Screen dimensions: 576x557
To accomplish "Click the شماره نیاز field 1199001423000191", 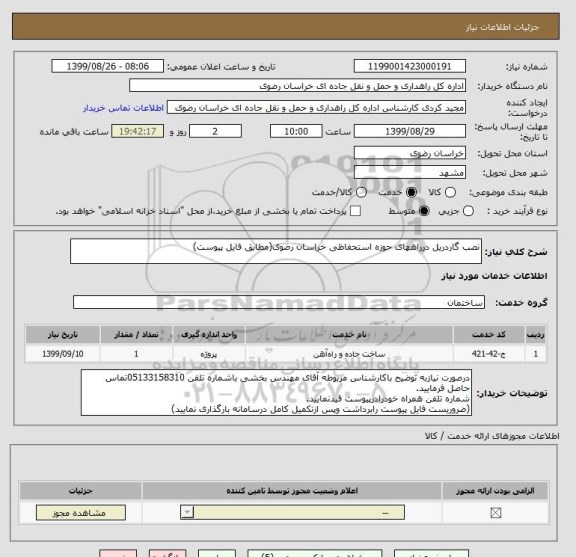I will tap(410, 66).
